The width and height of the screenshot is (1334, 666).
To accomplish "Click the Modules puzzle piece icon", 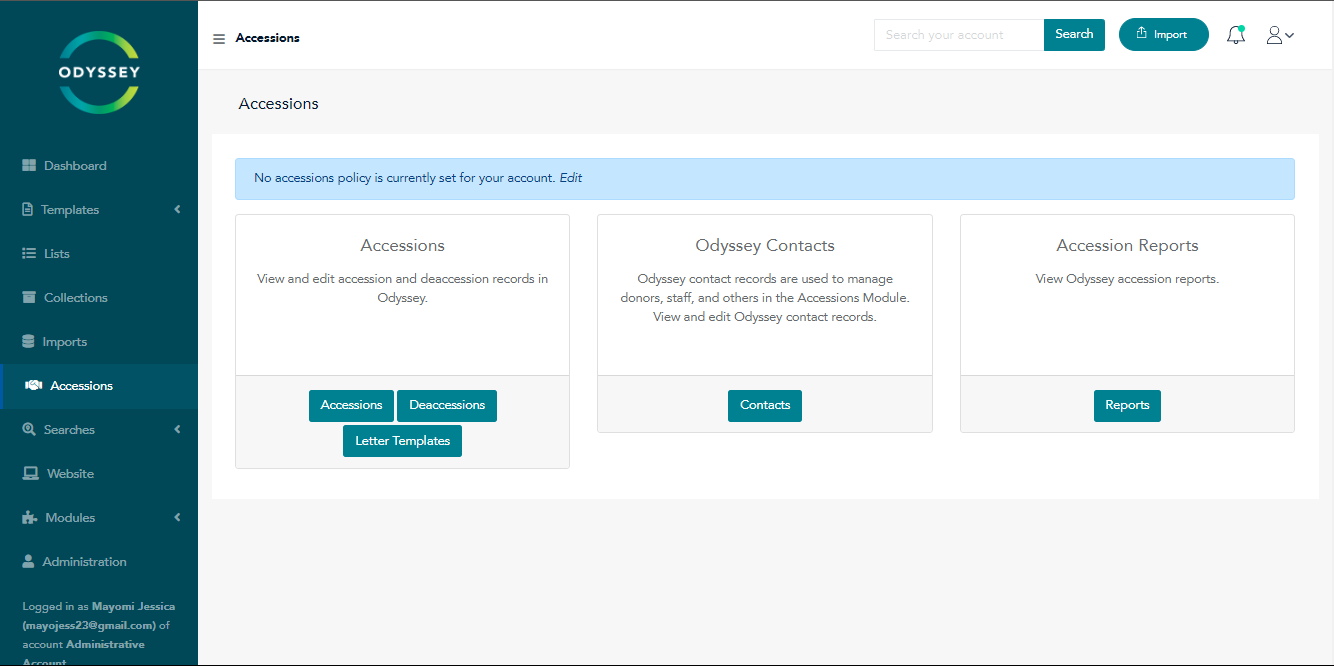I will click(30, 518).
